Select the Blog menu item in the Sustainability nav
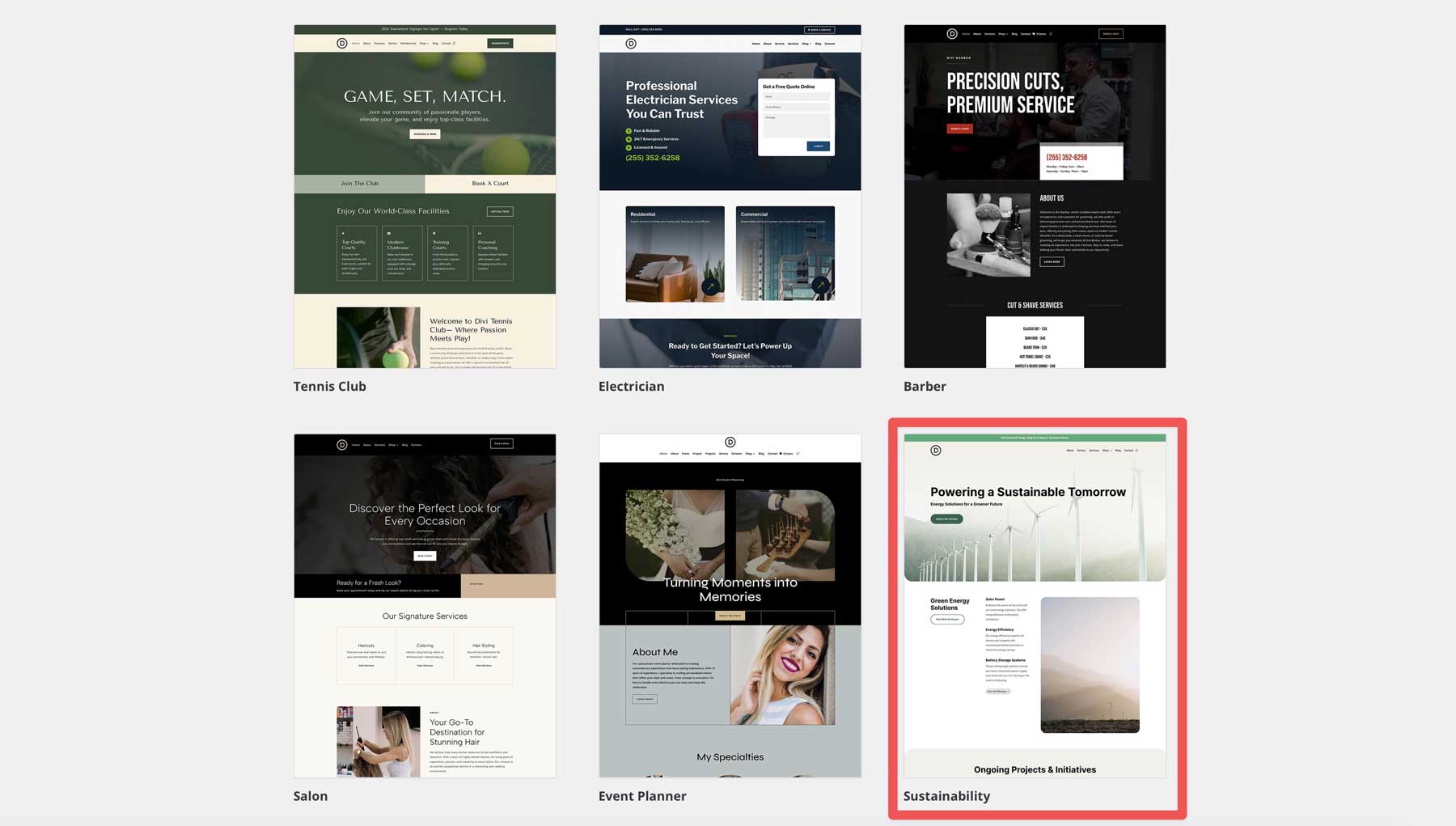The height and width of the screenshot is (826, 1456). pos(1117,451)
